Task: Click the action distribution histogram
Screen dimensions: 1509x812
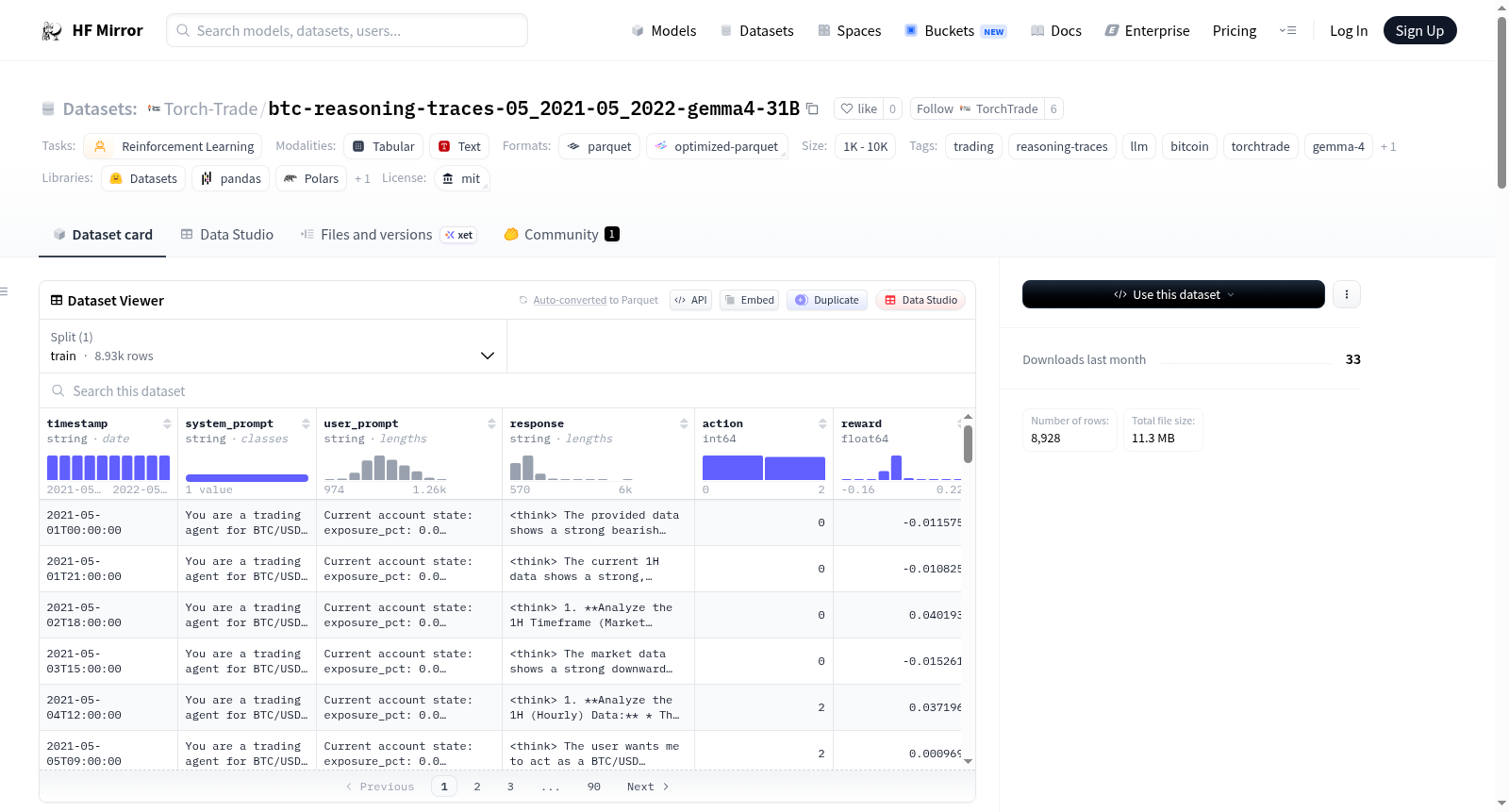Action: (x=764, y=468)
